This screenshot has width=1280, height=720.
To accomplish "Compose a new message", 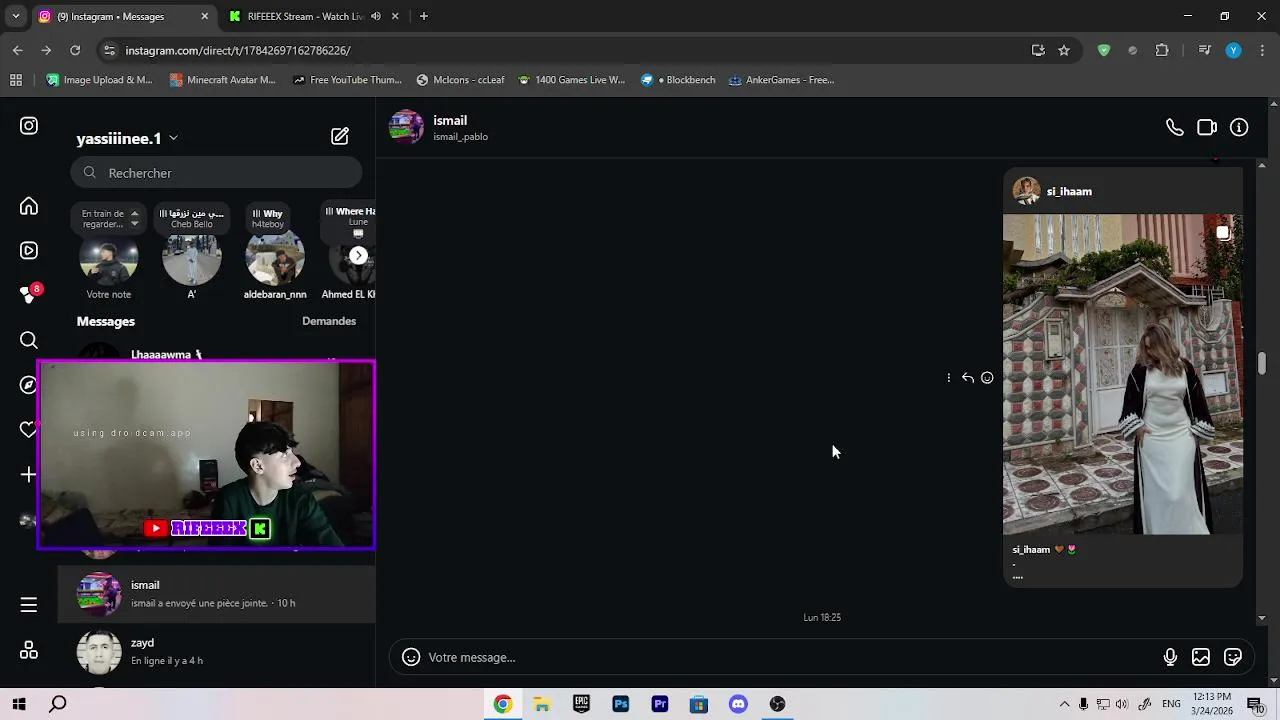I will click(x=340, y=136).
